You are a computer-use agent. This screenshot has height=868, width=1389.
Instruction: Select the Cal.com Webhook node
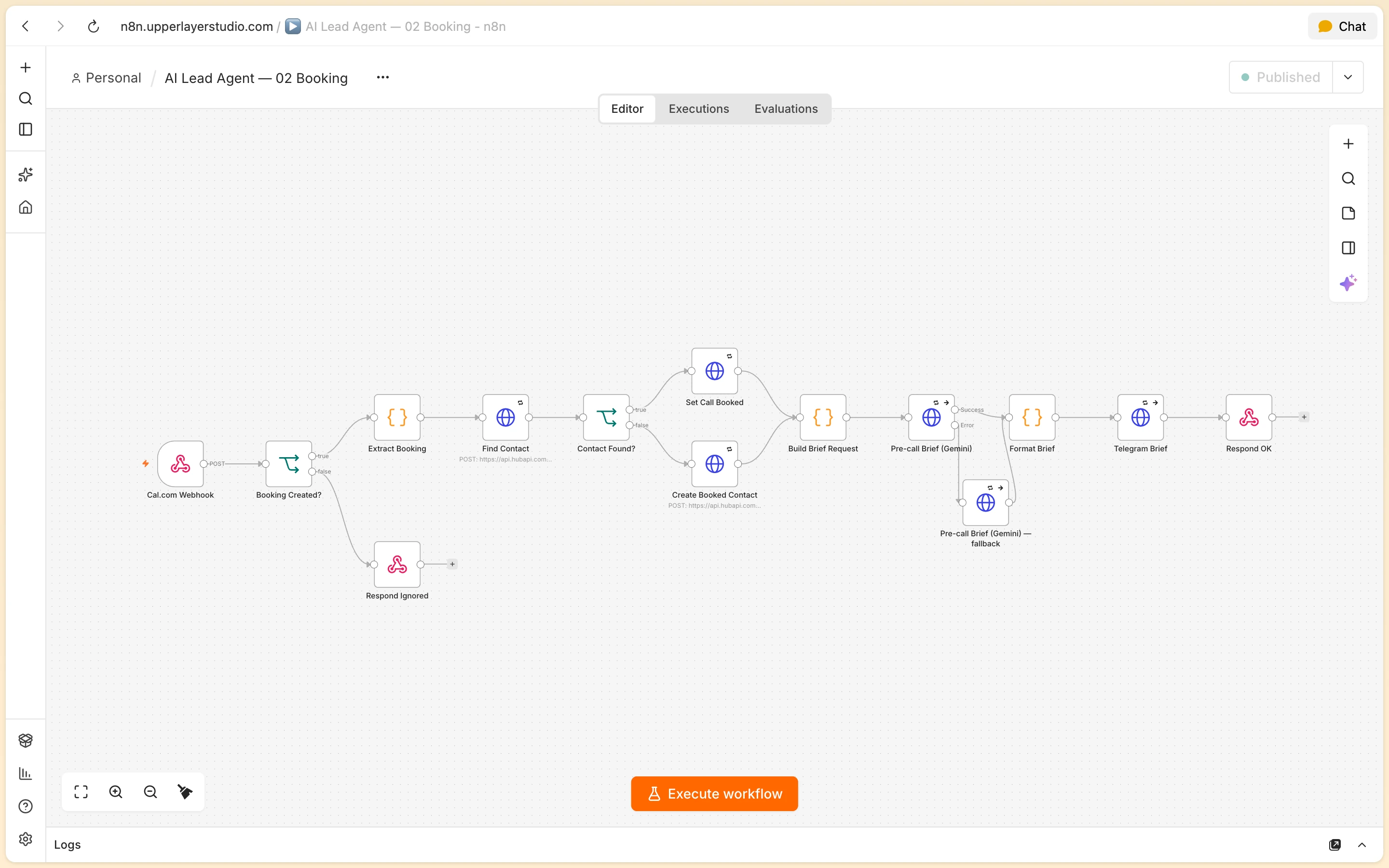[x=180, y=464]
